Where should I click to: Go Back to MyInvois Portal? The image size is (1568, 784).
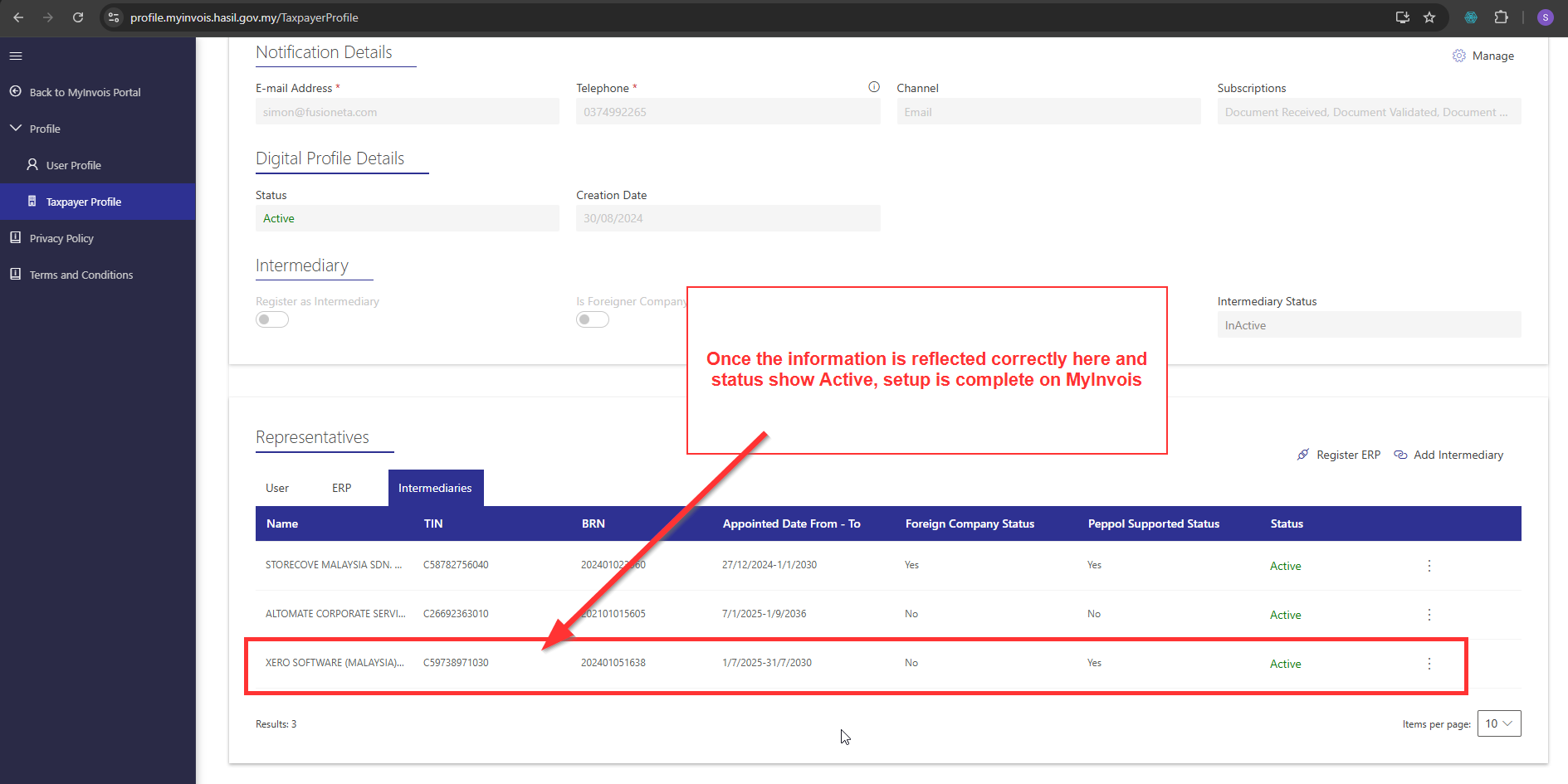85,92
